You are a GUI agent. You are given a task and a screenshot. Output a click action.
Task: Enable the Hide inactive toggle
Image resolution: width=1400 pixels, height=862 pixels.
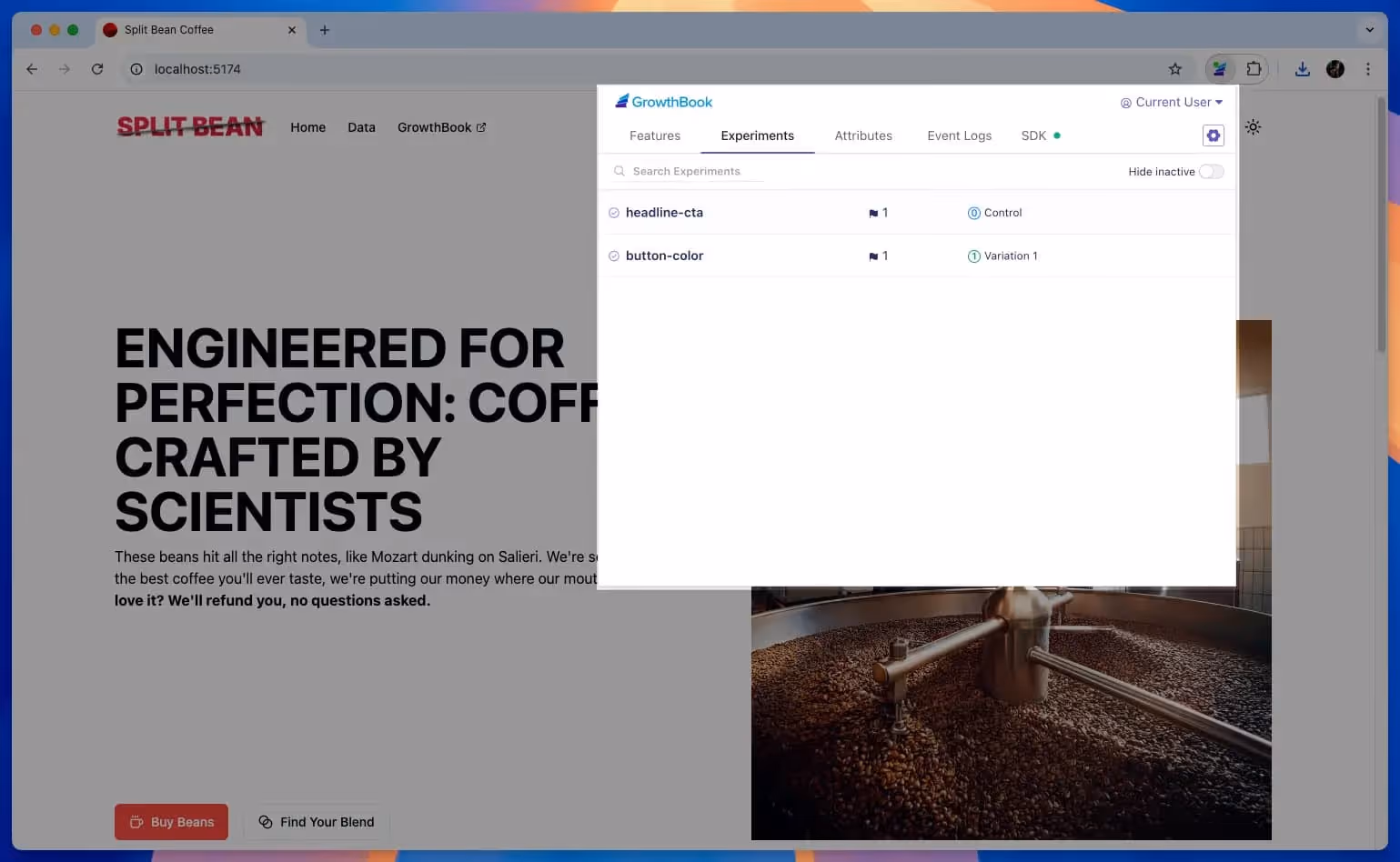tap(1211, 171)
